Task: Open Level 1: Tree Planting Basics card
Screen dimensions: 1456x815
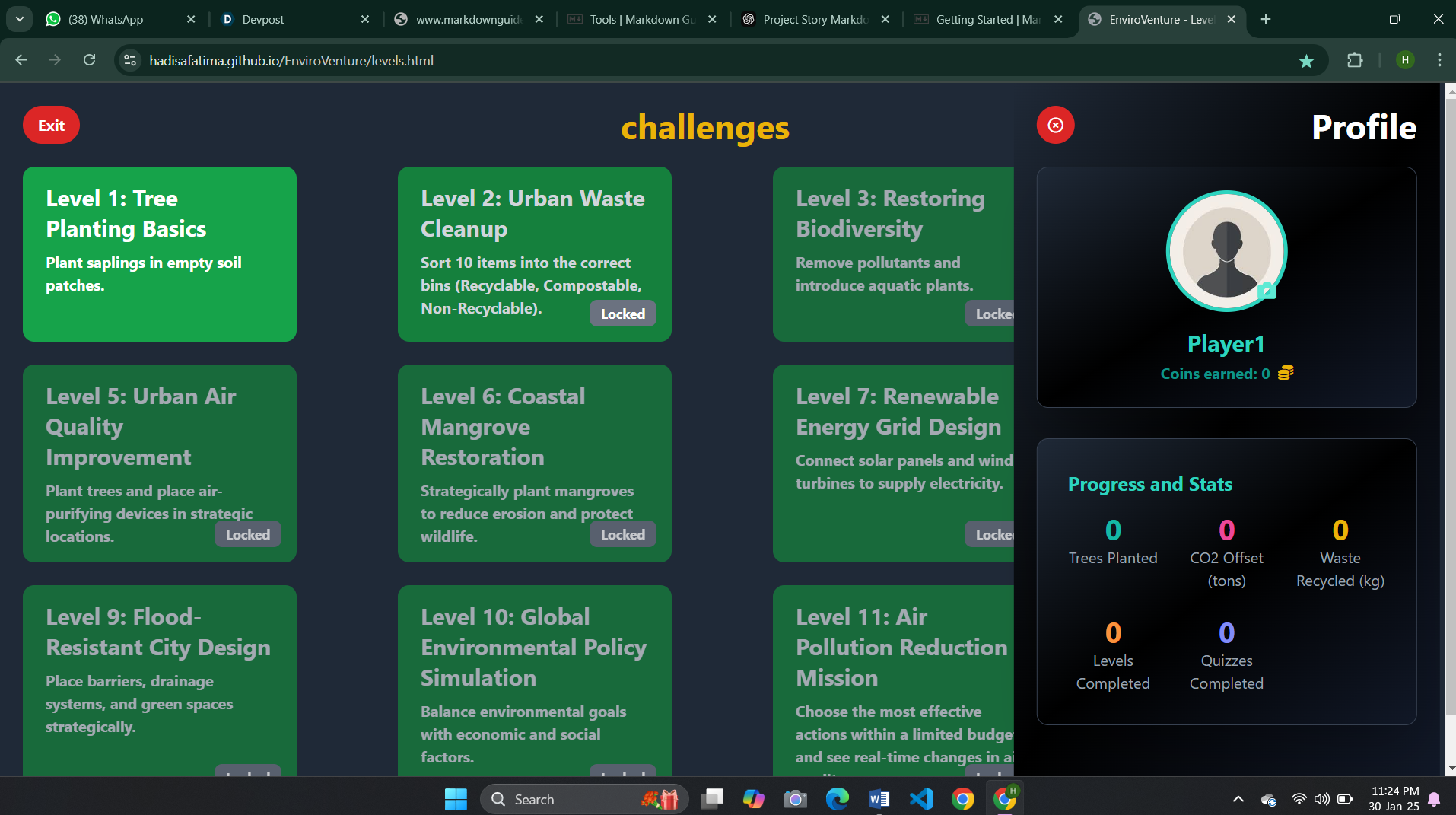Action: (160, 254)
